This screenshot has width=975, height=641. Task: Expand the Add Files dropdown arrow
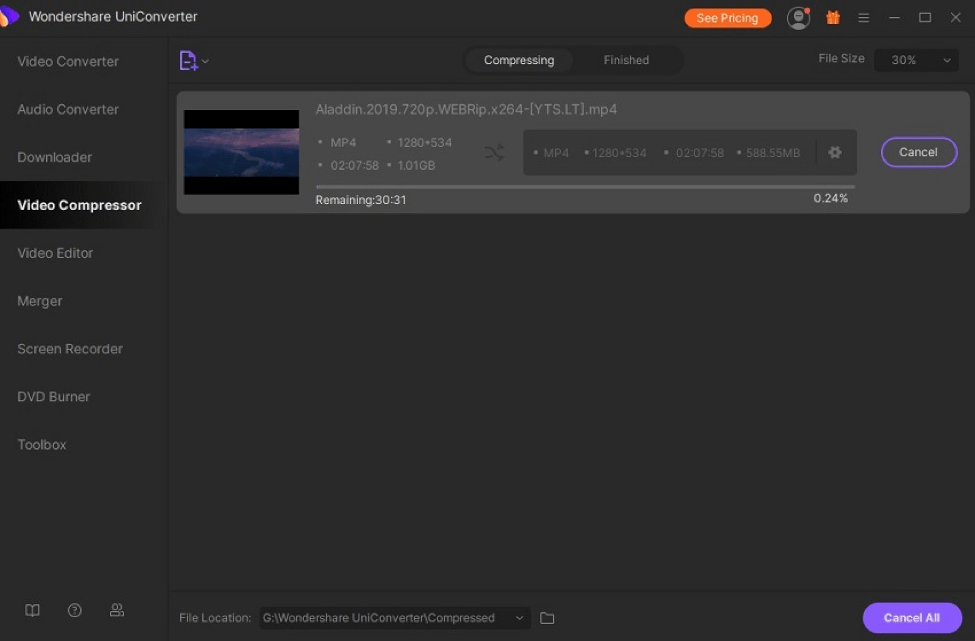[205, 61]
